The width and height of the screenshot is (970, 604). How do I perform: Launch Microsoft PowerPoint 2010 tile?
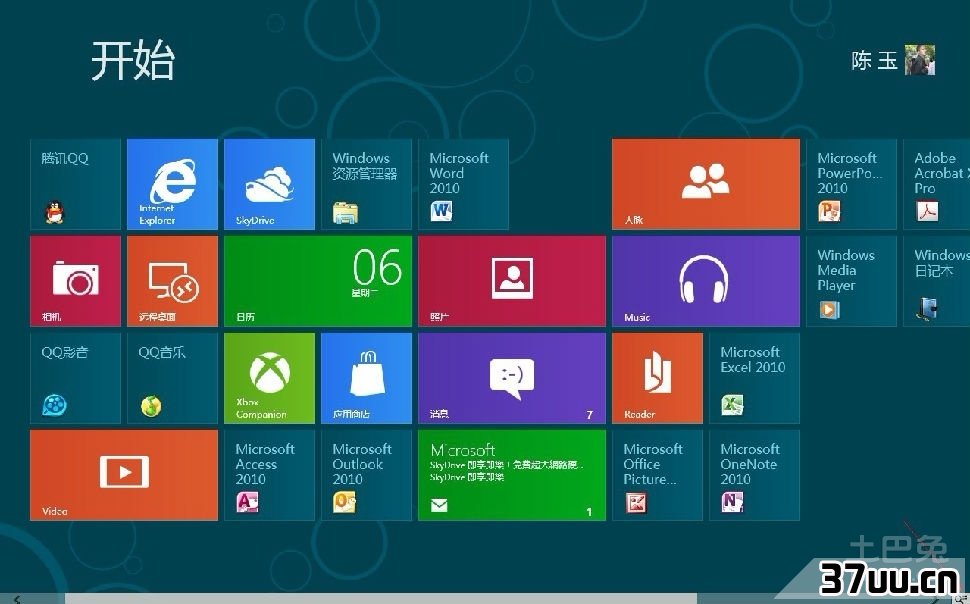tap(851, 184)
